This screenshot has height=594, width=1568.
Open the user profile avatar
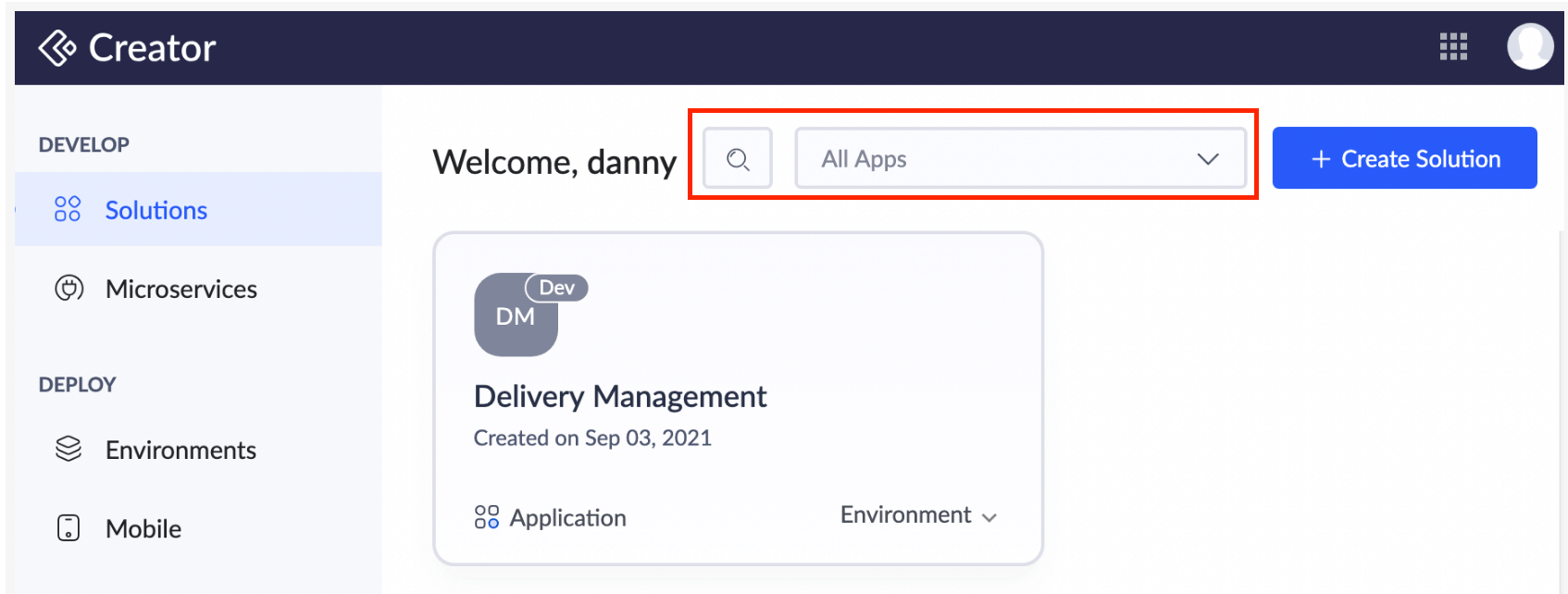point(1530,46)
